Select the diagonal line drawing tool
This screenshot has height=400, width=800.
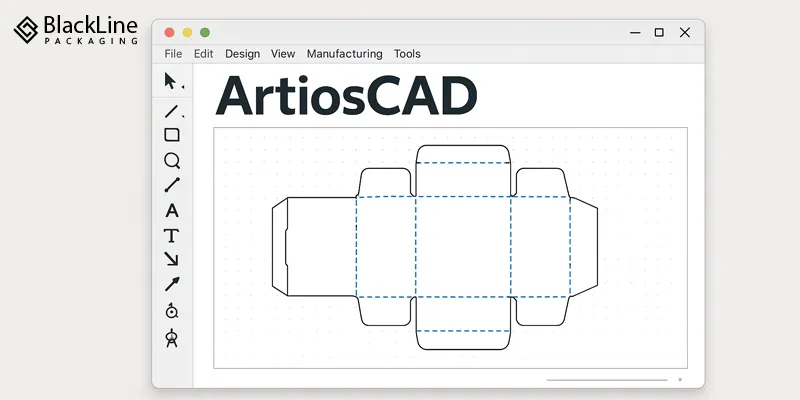[171, 111]
